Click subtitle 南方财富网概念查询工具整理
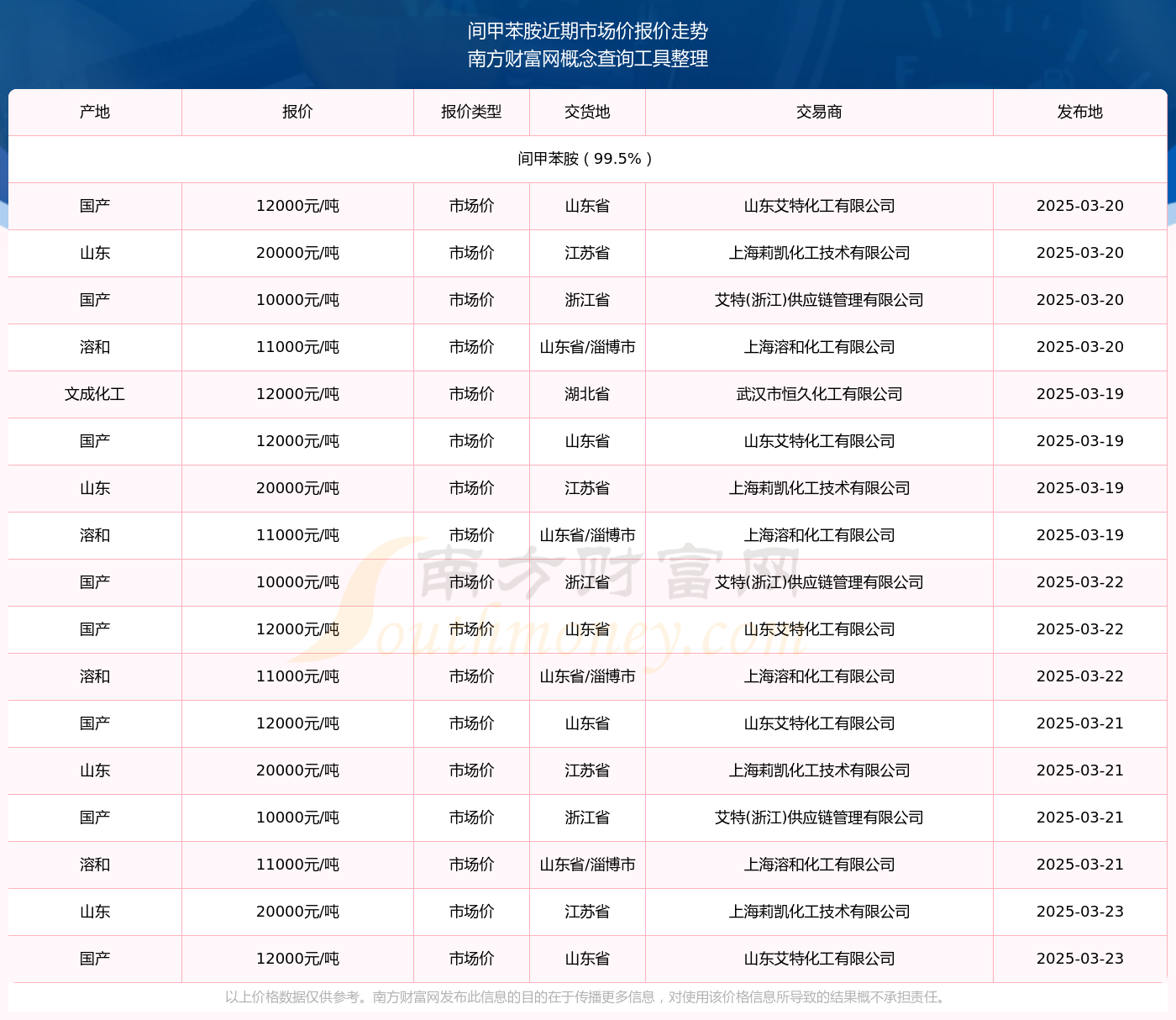The image size is (1176, 1020). 588,59
